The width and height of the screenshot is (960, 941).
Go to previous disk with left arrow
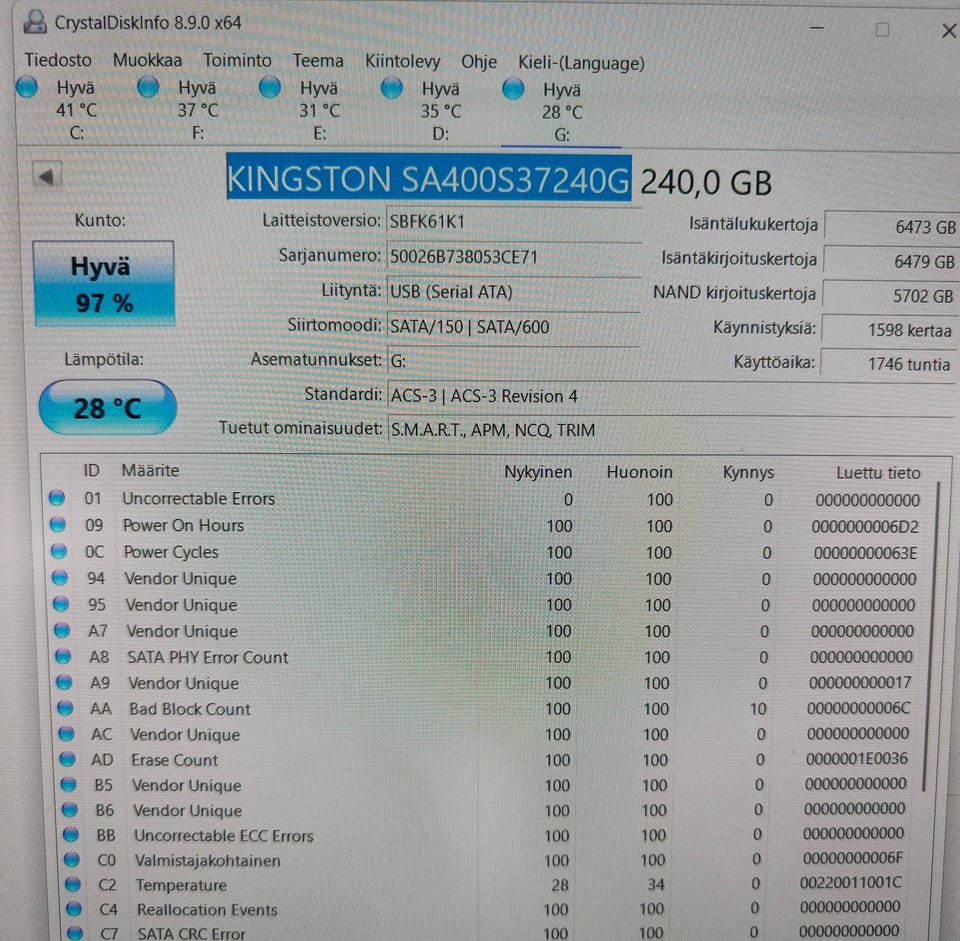[x=47, y=176]
